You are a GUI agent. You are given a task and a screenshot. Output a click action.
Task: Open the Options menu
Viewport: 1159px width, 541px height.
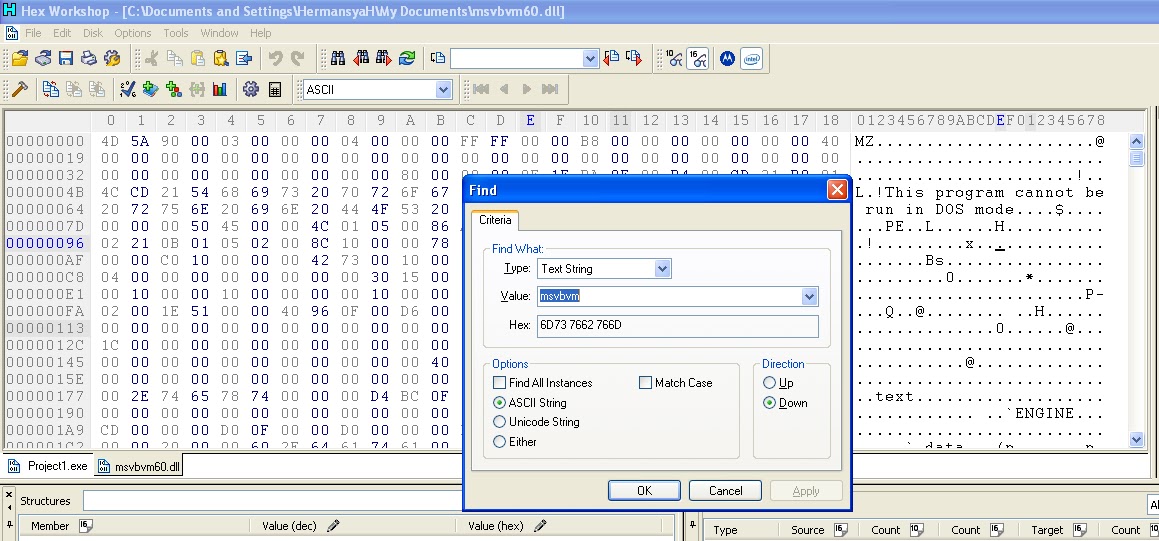(x=133, y=33)
